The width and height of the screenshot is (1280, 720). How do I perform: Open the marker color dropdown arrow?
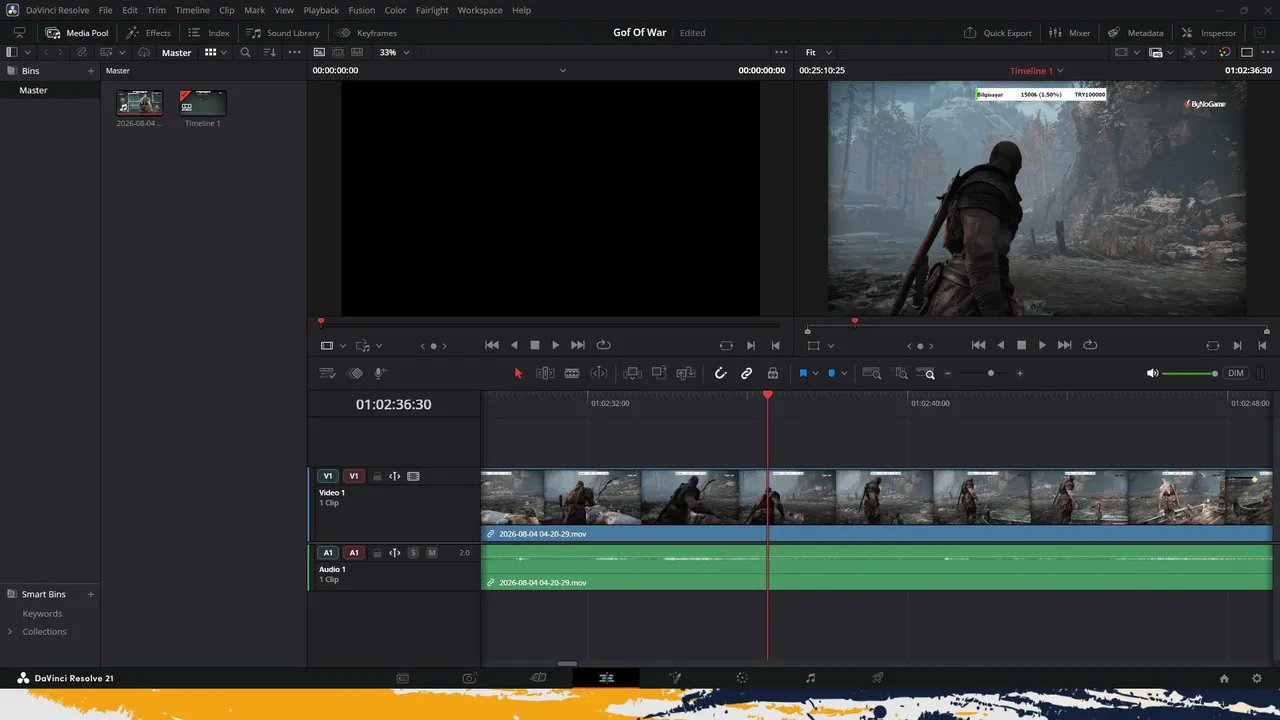844,373
